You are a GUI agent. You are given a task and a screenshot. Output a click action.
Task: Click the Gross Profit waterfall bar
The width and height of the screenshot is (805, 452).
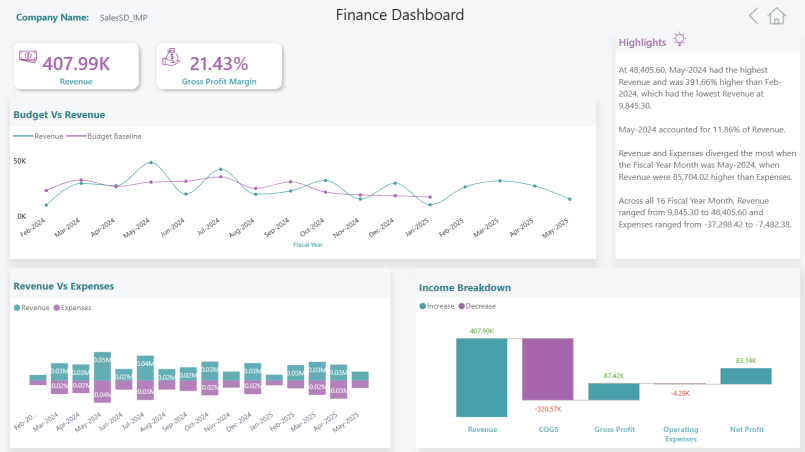pos(614,391)
